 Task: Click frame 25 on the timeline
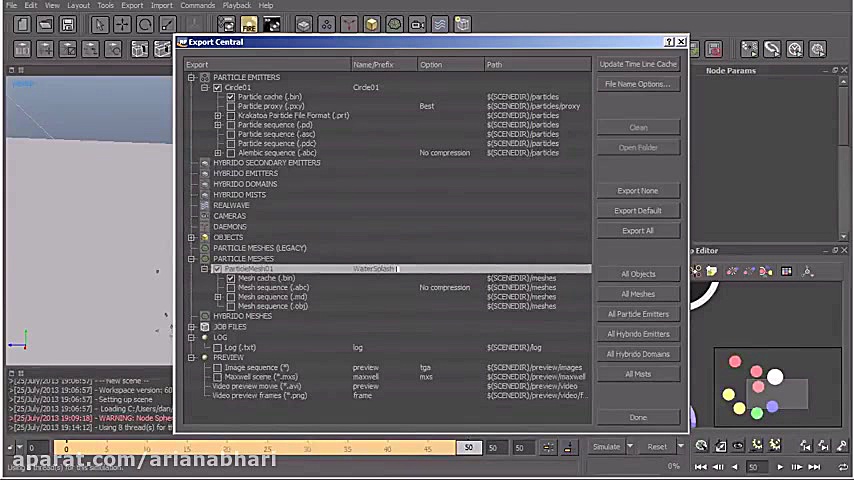[x=267, y=448]
